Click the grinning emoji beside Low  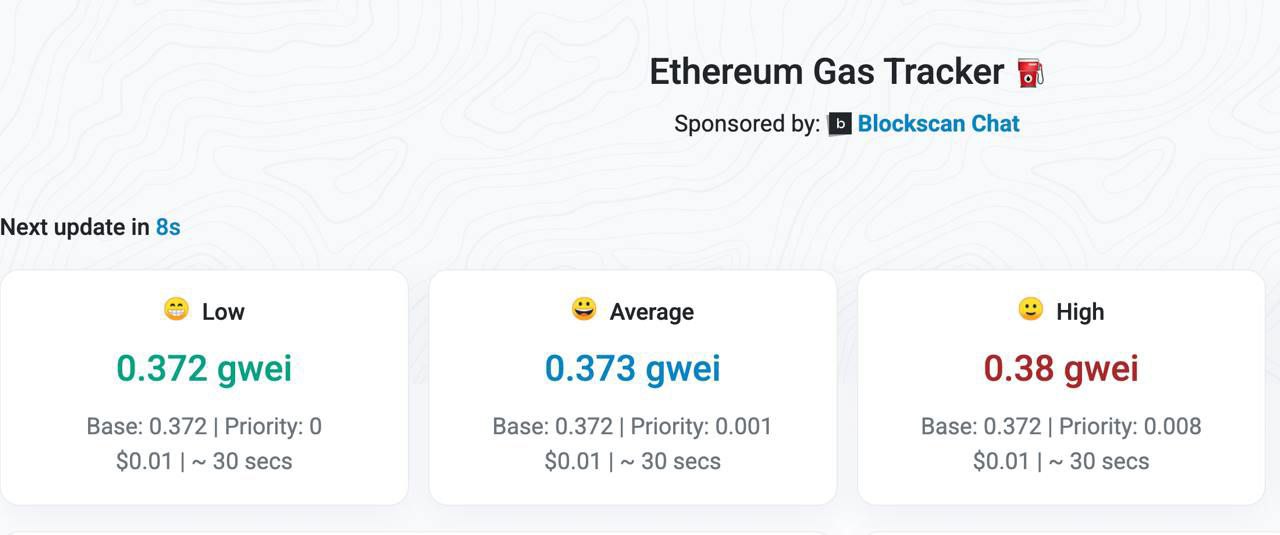176,310
